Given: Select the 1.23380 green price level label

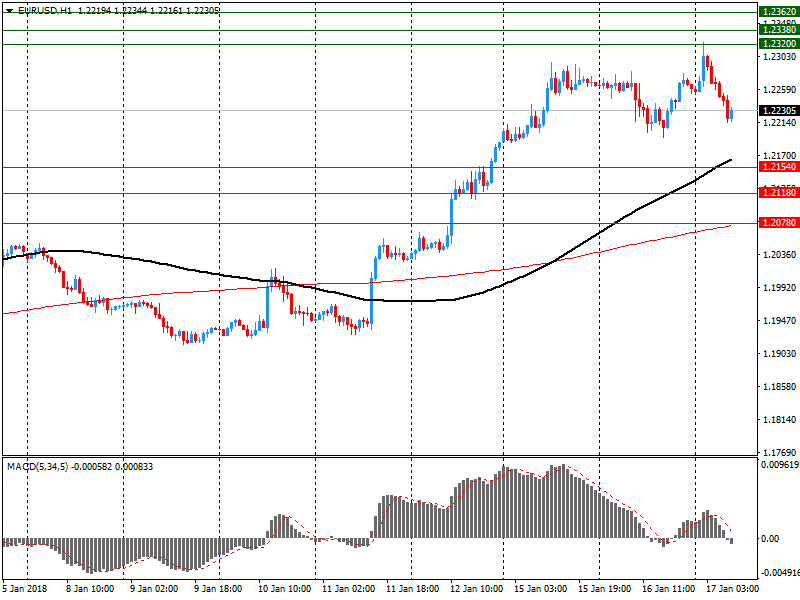Looking at the screenshot, I should [779, 30].
